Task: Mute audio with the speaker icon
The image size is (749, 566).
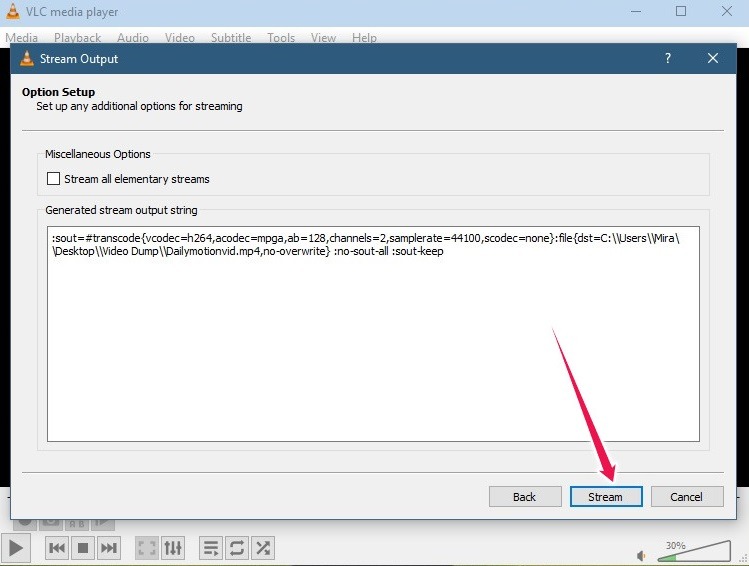Action: click(641, 555)
